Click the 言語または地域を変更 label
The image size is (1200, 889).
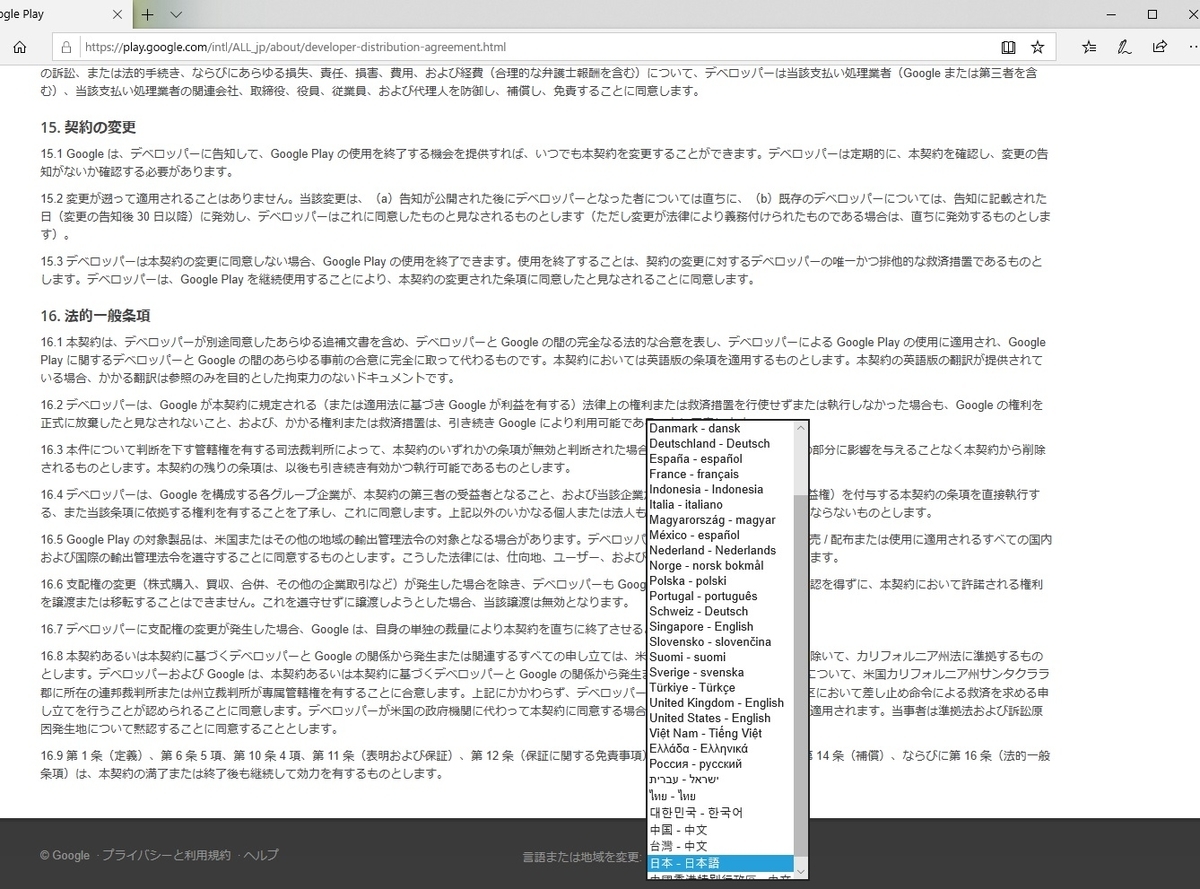[581, 857]
